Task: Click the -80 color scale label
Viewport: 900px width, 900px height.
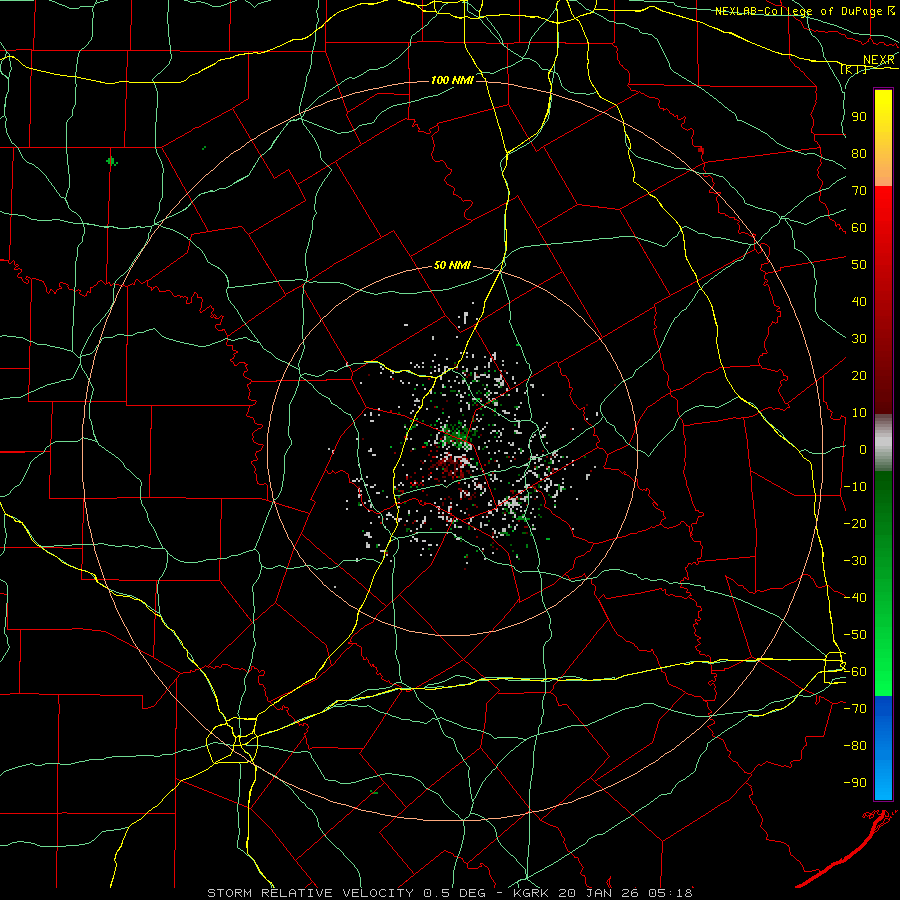Action: pos(855,746)
